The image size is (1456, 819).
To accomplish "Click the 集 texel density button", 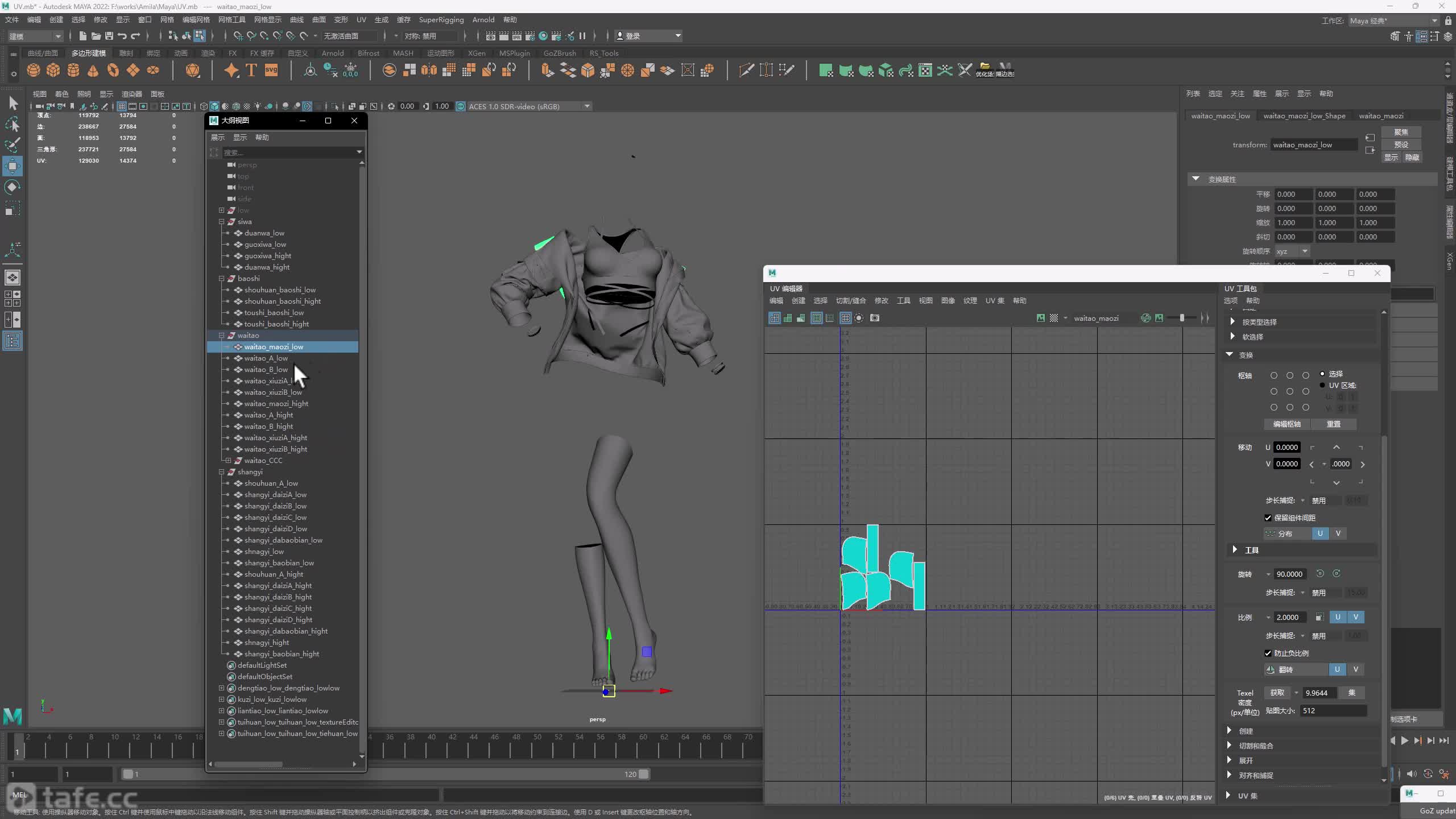I will pos(1352,693).
